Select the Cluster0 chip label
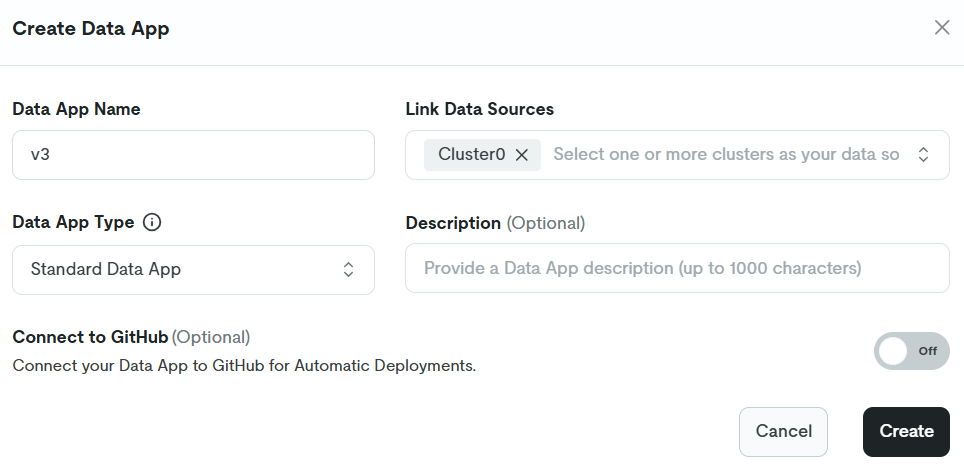The width and height of the screenshot is (964, 472). (471, 155)
